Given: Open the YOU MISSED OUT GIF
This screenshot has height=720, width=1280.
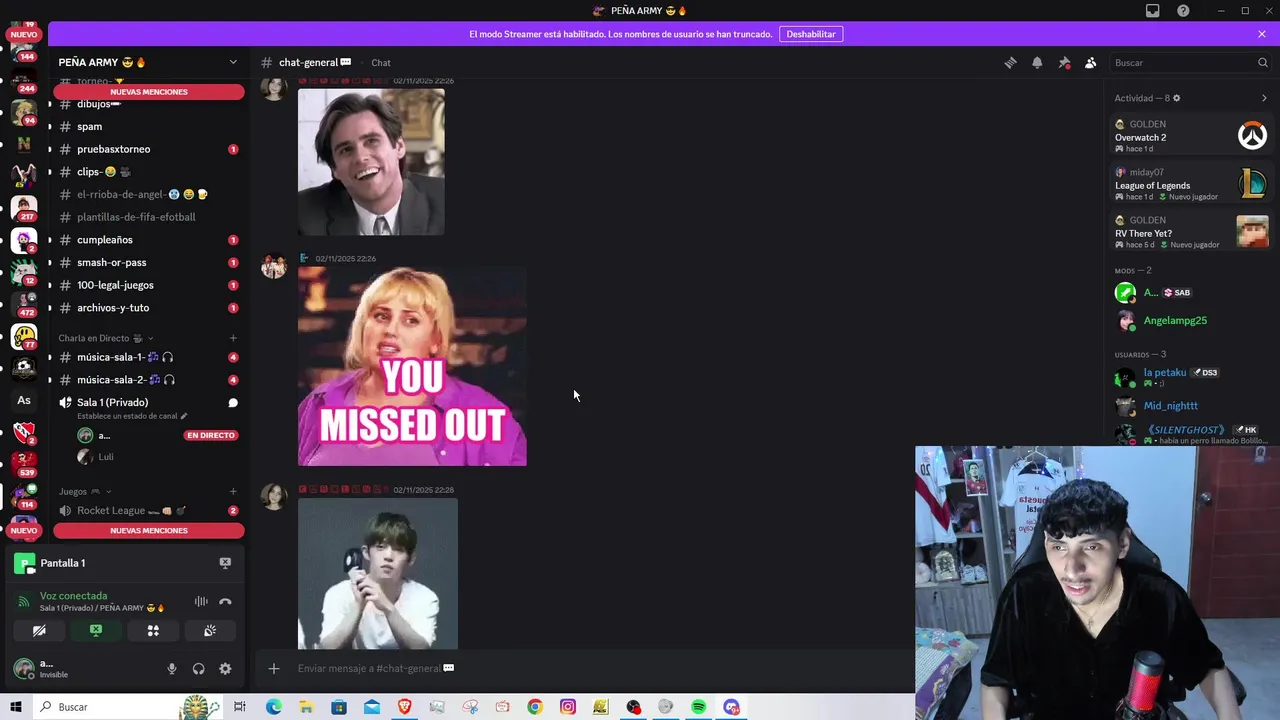Looking at the screenshot, I should (x=412, y=366).
